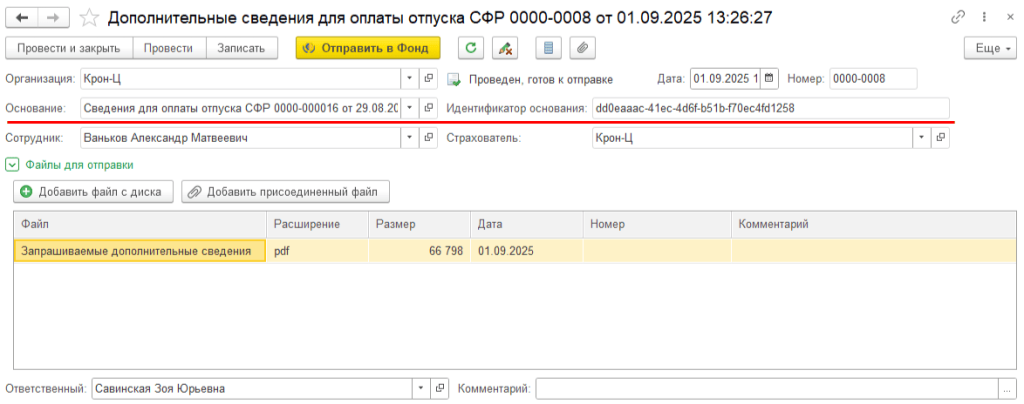Click into the Идентификатор основания field
Viewport: 1024px width, 404px height.
pyautogui.click(x=771, y=108)
